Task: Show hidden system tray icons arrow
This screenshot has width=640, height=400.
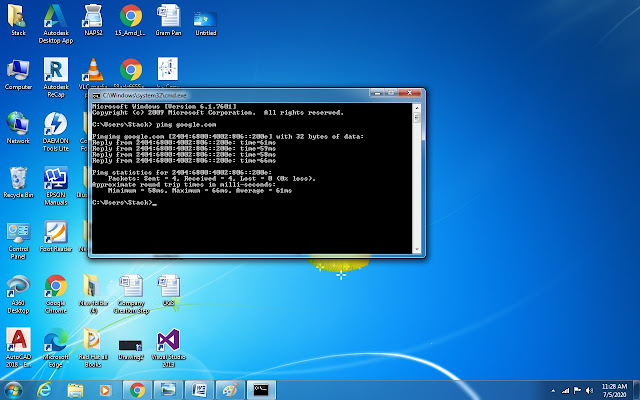Action: click(x=553, y=391)
